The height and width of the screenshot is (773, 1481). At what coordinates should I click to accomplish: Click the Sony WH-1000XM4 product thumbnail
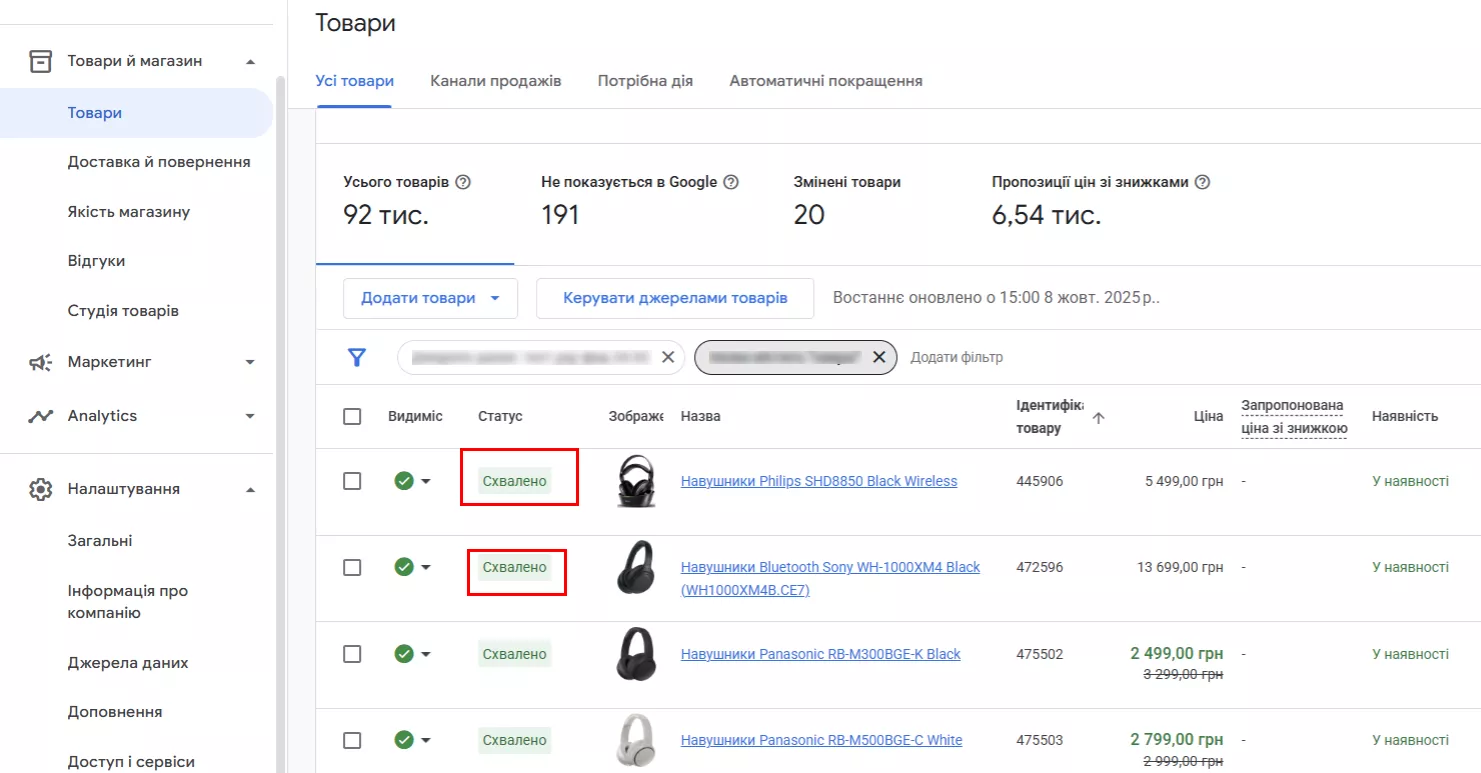click(x=635, y=568)
